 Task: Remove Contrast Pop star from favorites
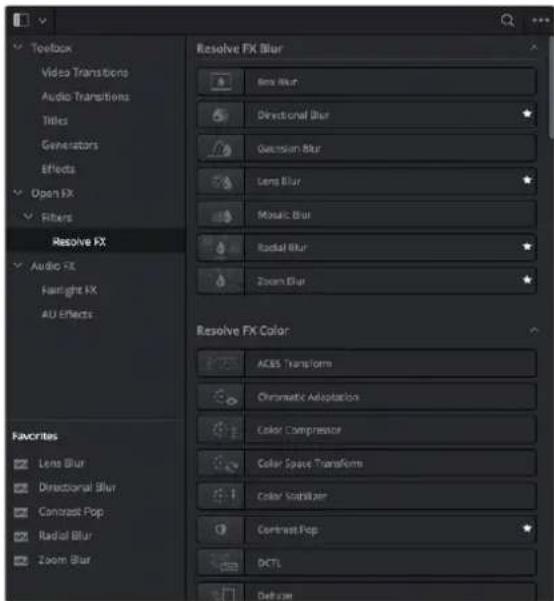click(527, 529)
